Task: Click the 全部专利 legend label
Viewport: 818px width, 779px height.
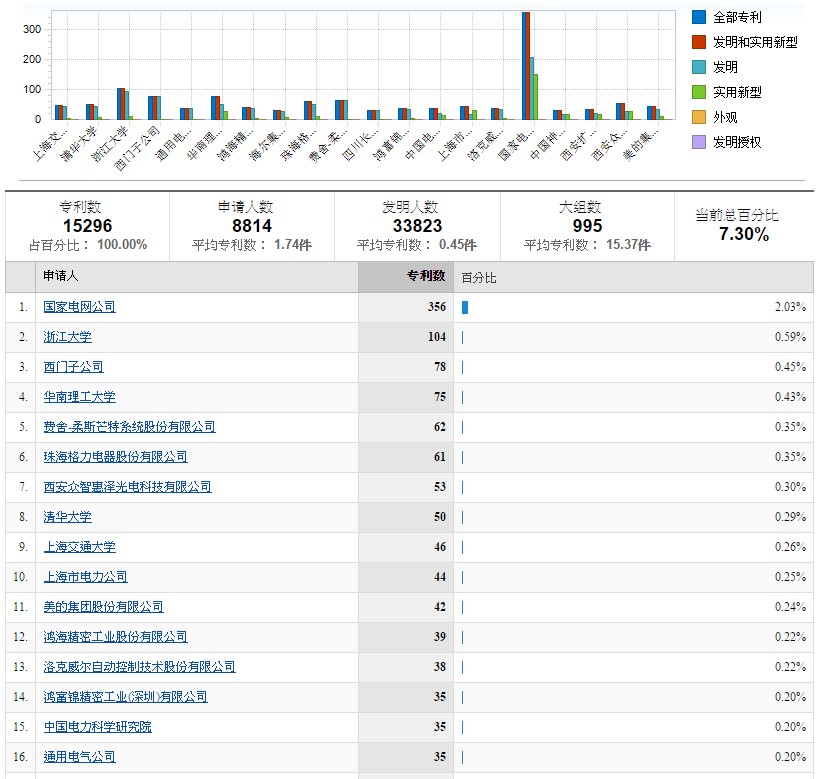Action: tap(737, 17)
